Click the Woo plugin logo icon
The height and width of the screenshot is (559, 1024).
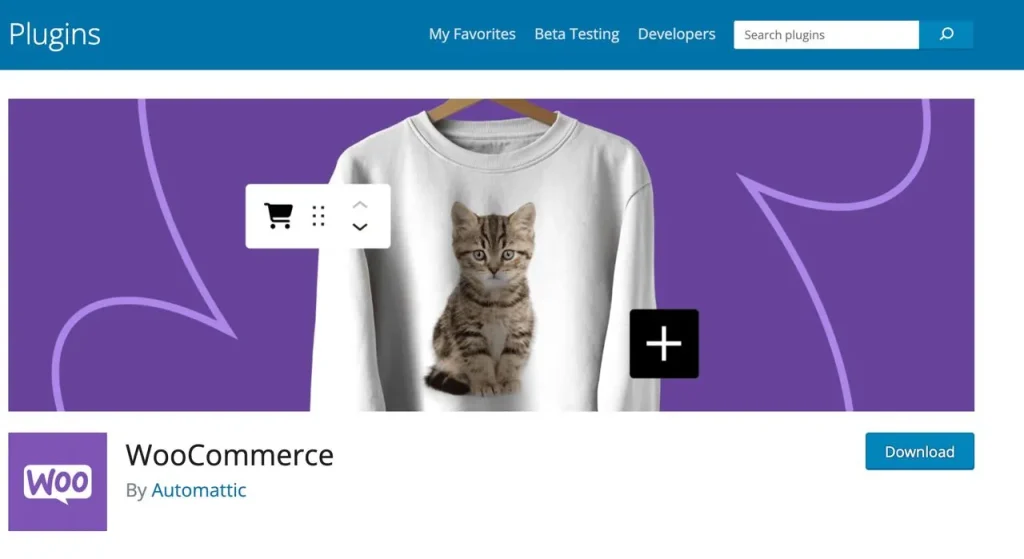point(57,482)
